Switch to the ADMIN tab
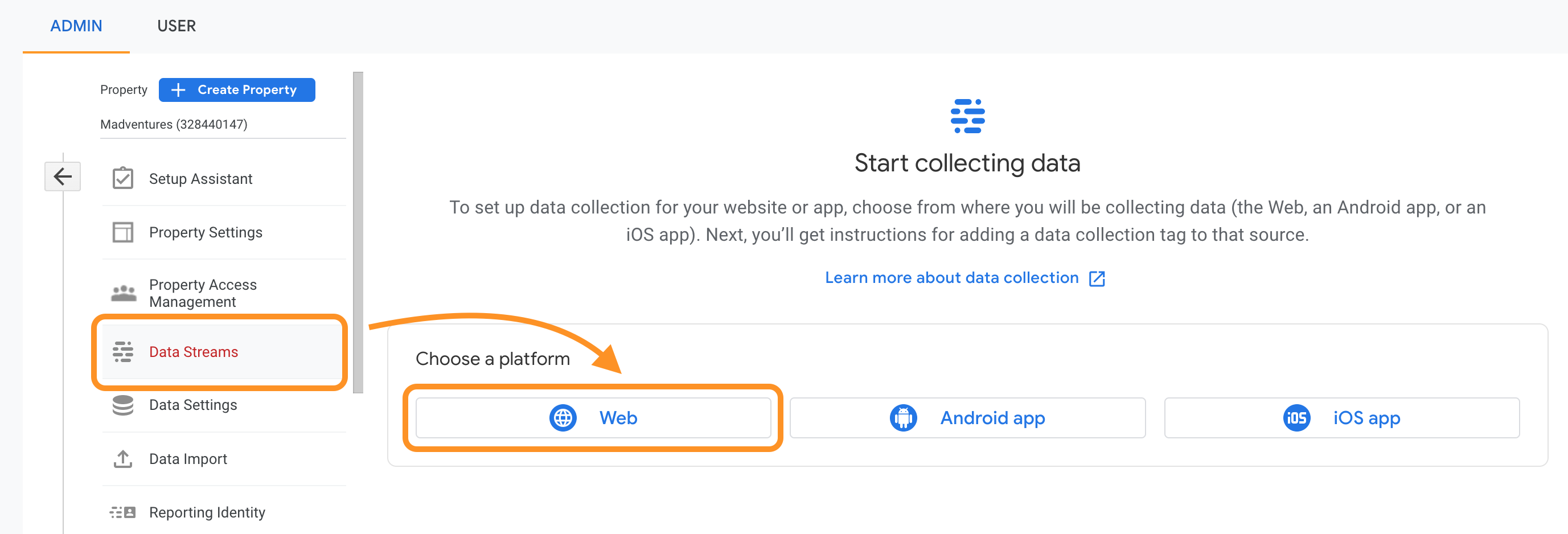 click(76, 26)
